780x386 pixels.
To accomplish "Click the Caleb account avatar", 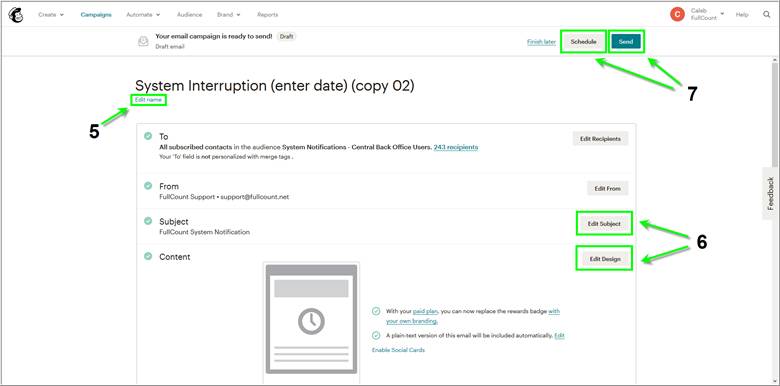I will (x=677, y=14).
